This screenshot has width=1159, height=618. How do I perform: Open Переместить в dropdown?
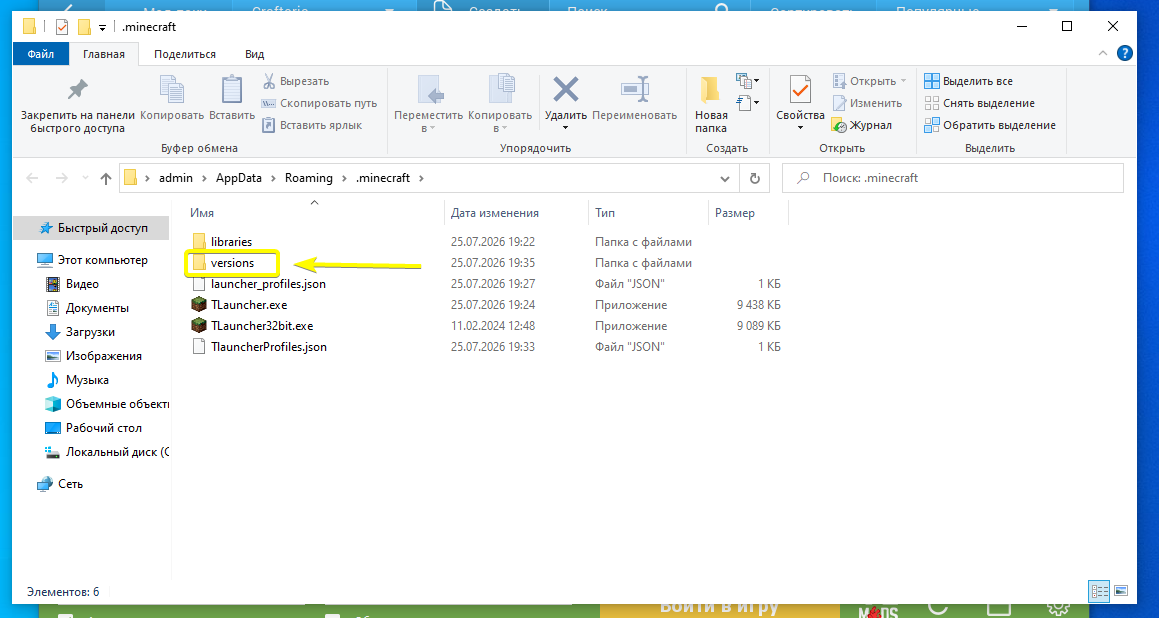pos(429,104)
